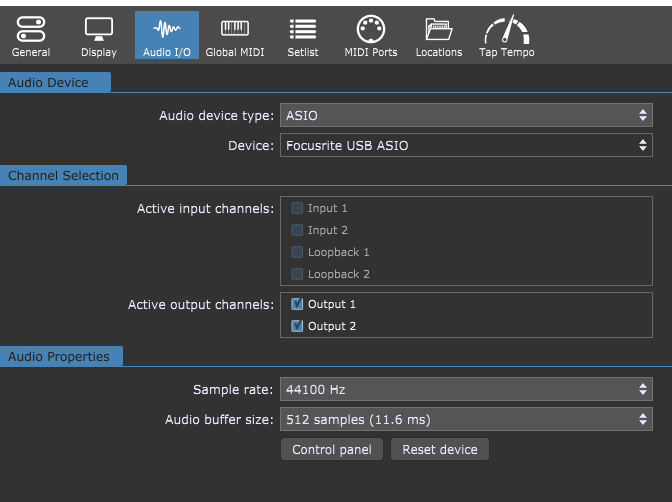
Task: Select the Display monitor icon
Action: (x=98, y=30)
